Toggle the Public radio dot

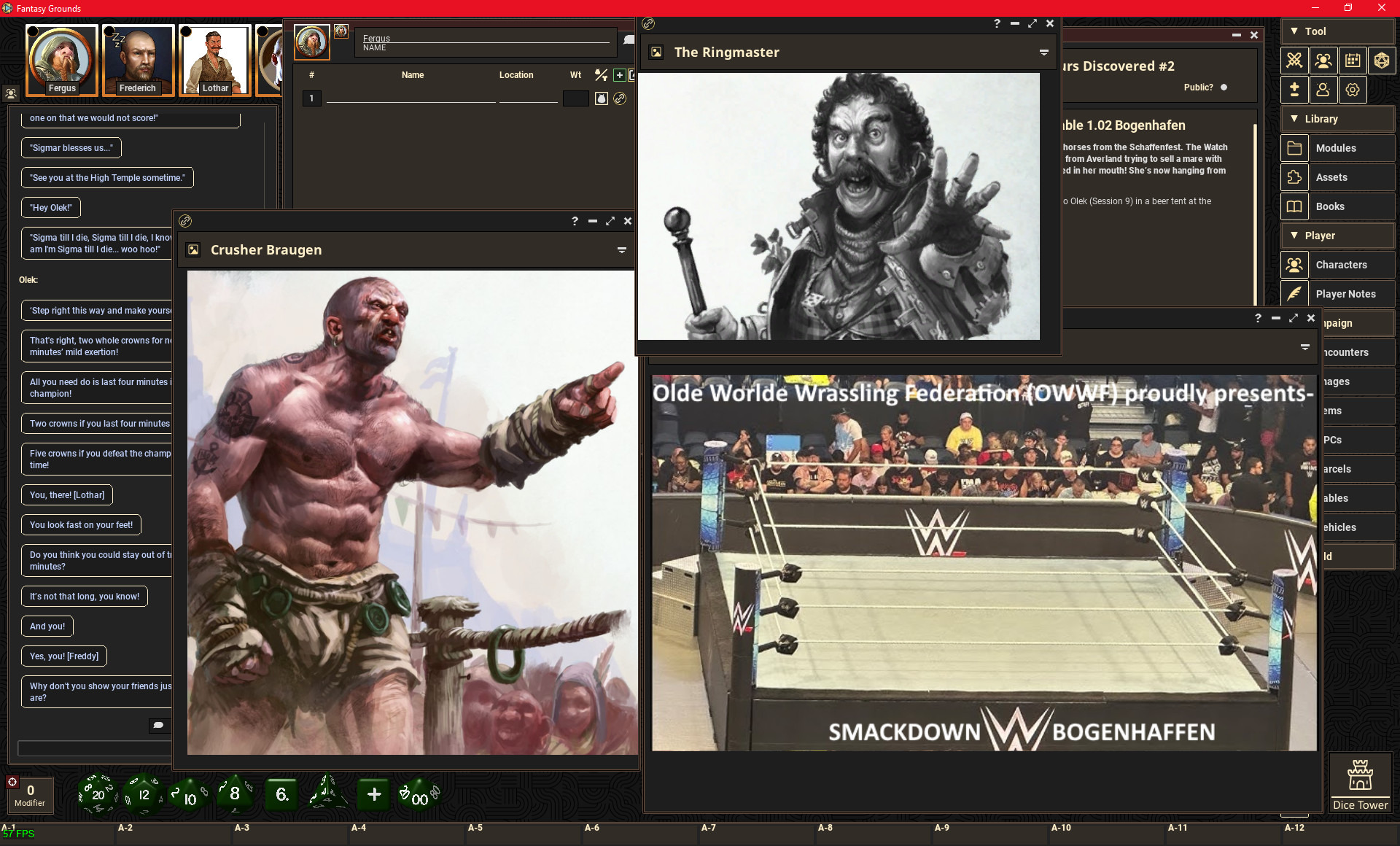coord(1224,88)
